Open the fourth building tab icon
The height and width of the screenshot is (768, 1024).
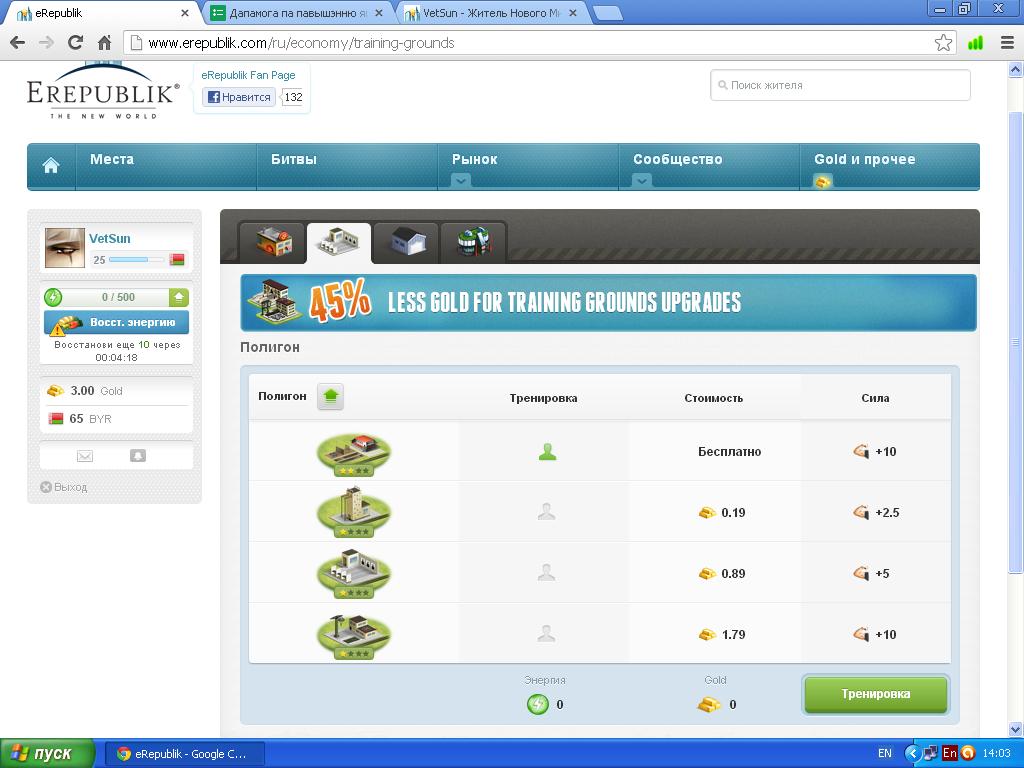tap(473, 242)
